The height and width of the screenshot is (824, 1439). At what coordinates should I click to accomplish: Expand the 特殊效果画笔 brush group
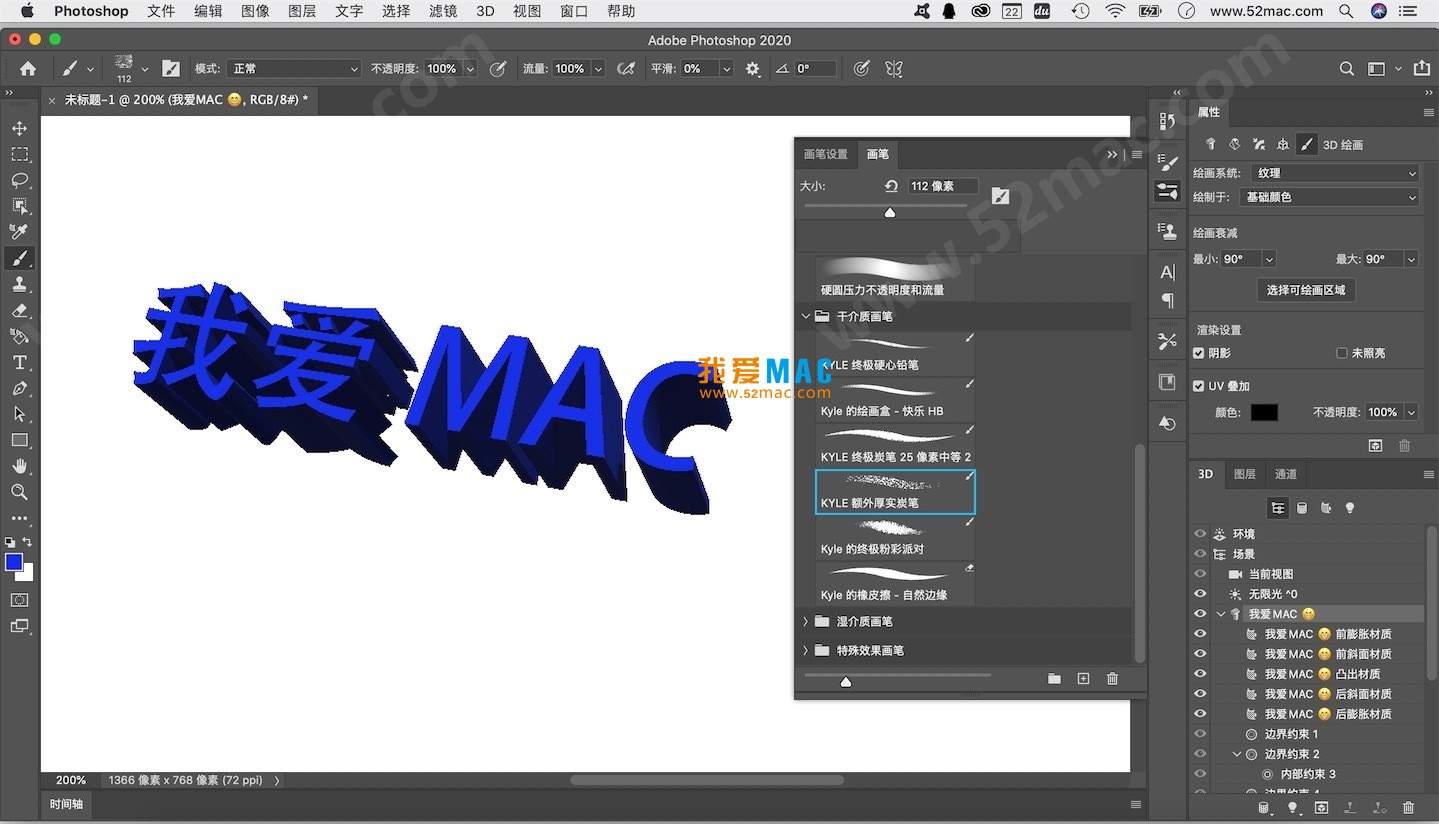pyautogui.click(x=806, y=650)
